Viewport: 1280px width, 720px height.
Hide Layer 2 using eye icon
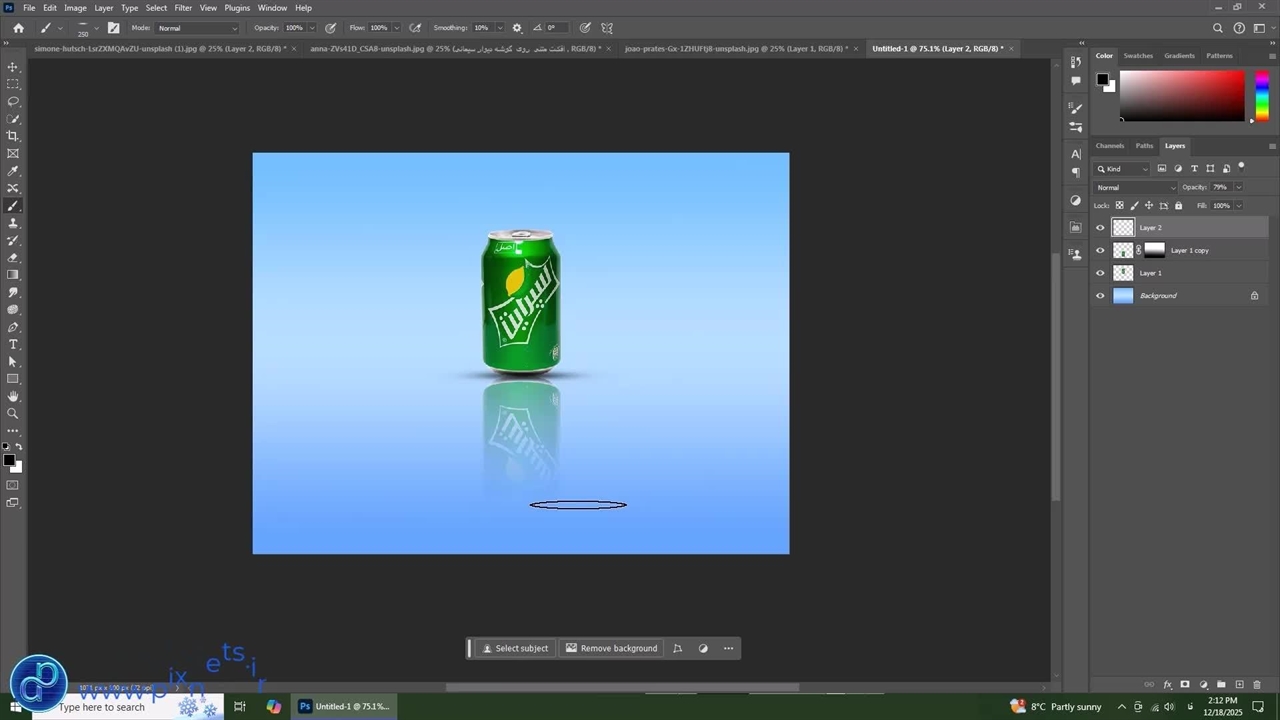(x=1100, y=228)
